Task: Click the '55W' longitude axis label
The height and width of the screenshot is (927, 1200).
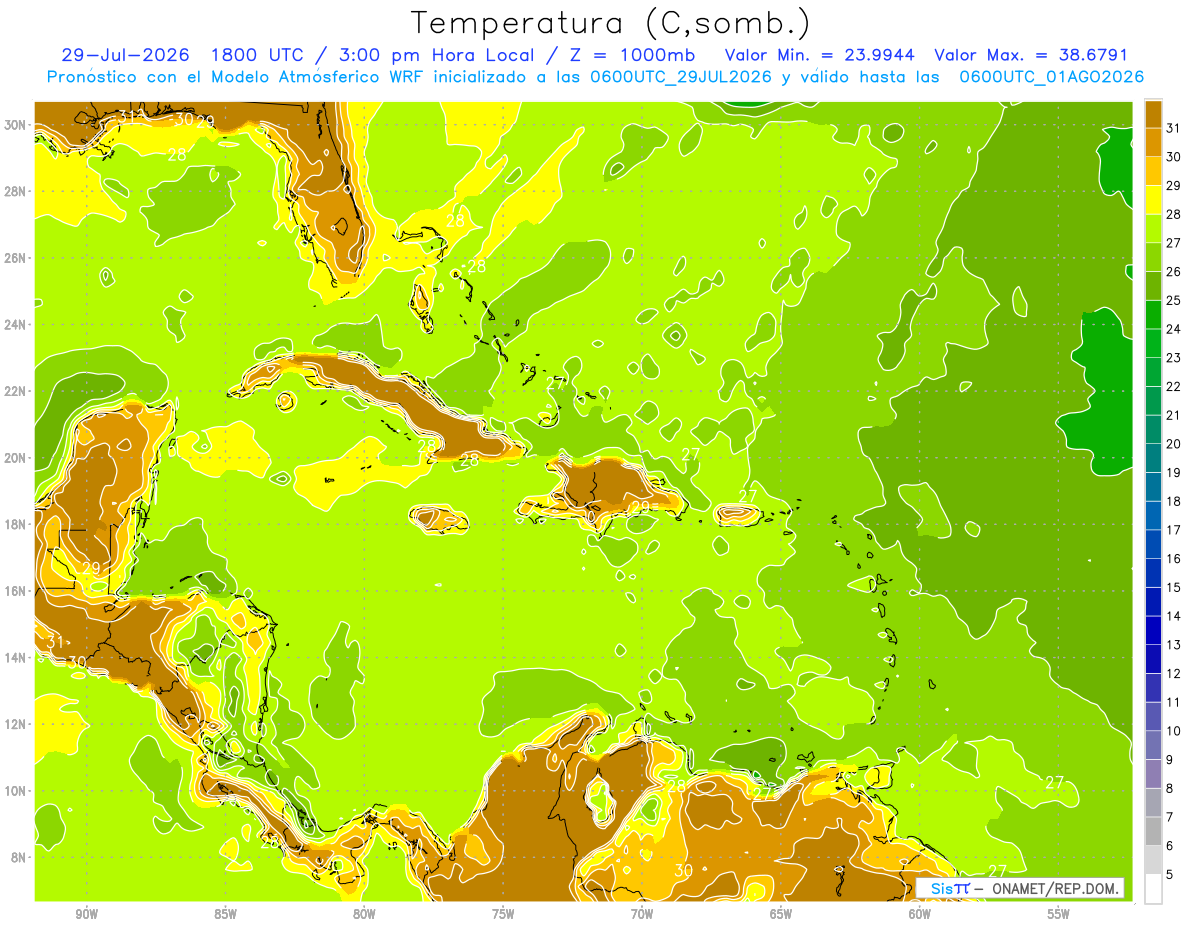Action: click(1059, 914)
